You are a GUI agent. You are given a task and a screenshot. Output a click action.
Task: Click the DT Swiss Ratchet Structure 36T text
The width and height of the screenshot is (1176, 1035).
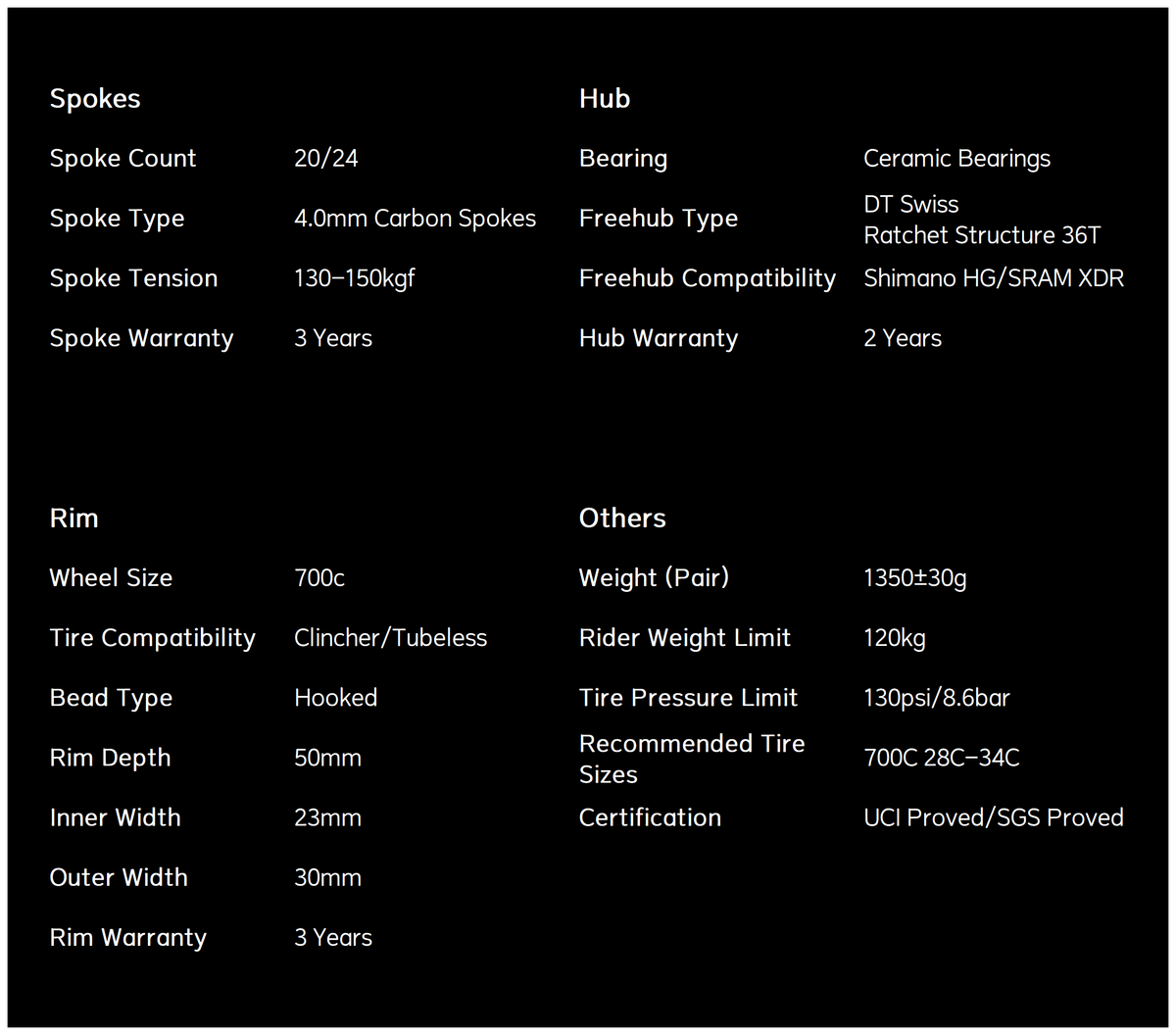tap(982, 220)
